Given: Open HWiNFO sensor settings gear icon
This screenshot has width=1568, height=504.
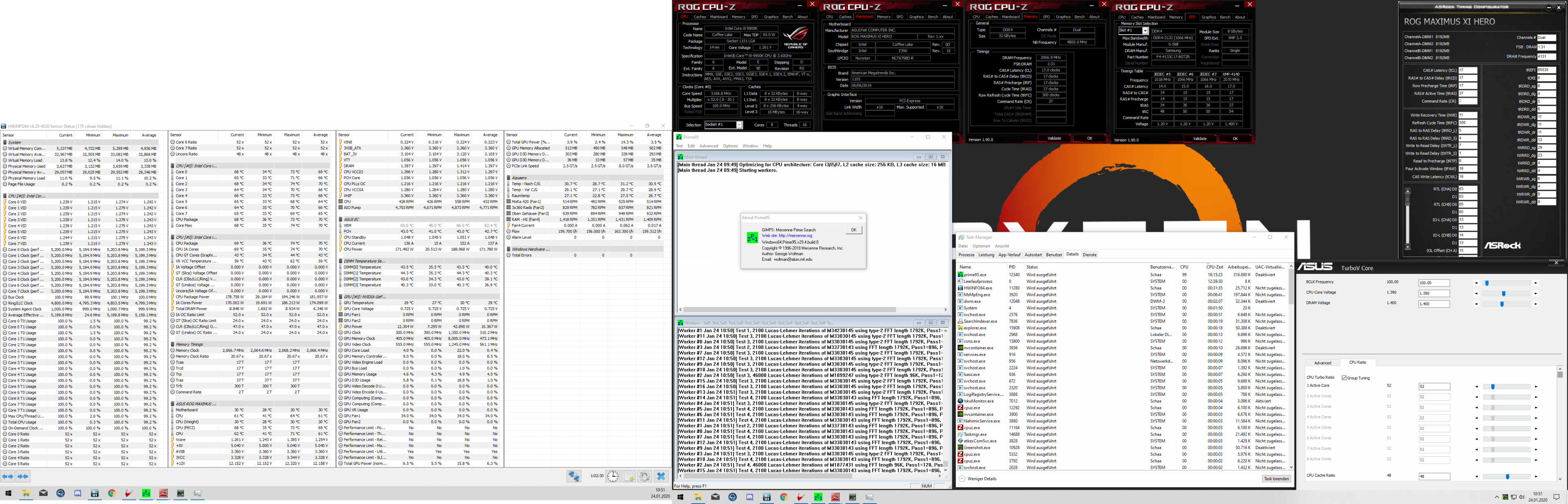Looking at the screenshot, I should pyautogui.click(x=645, y=477).
